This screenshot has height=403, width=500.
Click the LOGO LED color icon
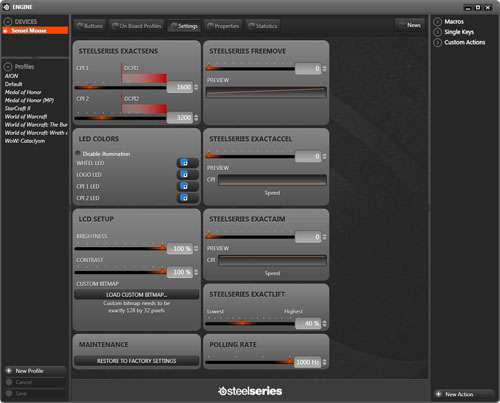[x=184, y=174]
